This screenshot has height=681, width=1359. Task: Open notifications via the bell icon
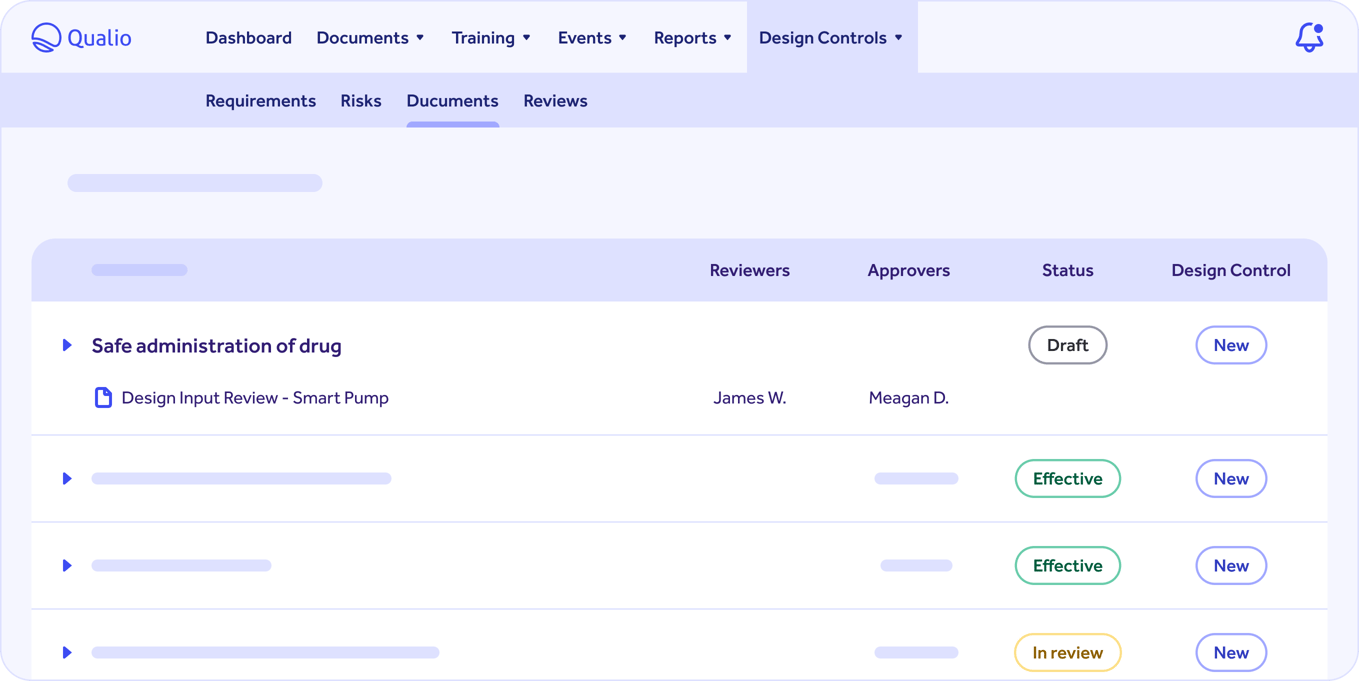[1310, 37]
